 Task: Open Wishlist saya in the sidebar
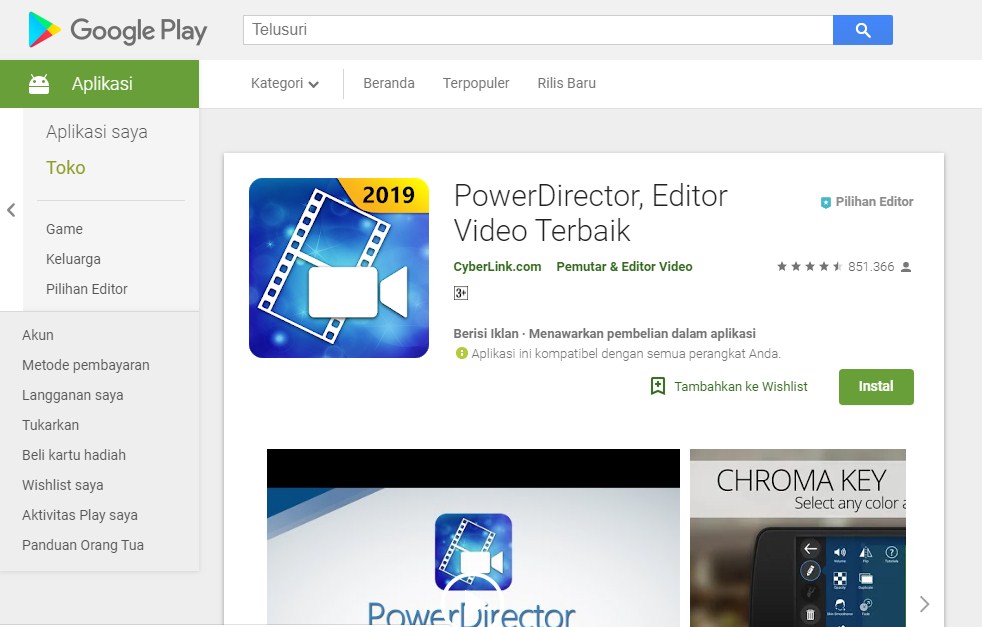[63, 485]
